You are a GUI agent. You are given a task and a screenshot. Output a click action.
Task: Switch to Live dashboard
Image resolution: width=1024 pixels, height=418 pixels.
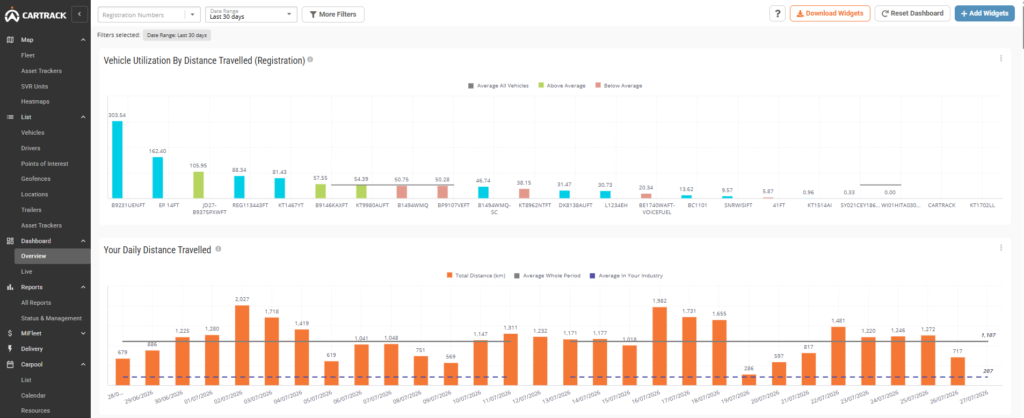click(27, 272)
